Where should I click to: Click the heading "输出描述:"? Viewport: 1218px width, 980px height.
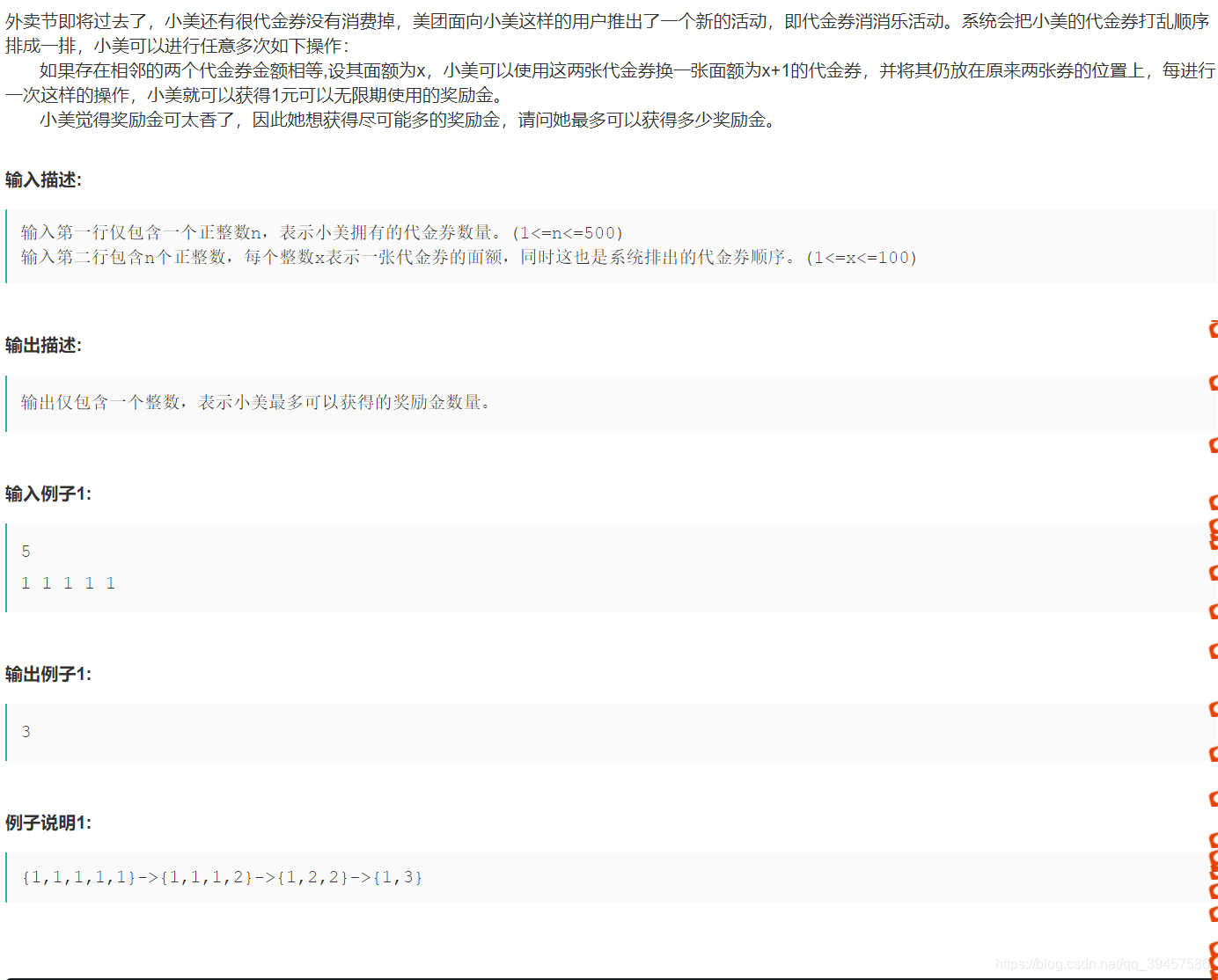click(43, 345)
